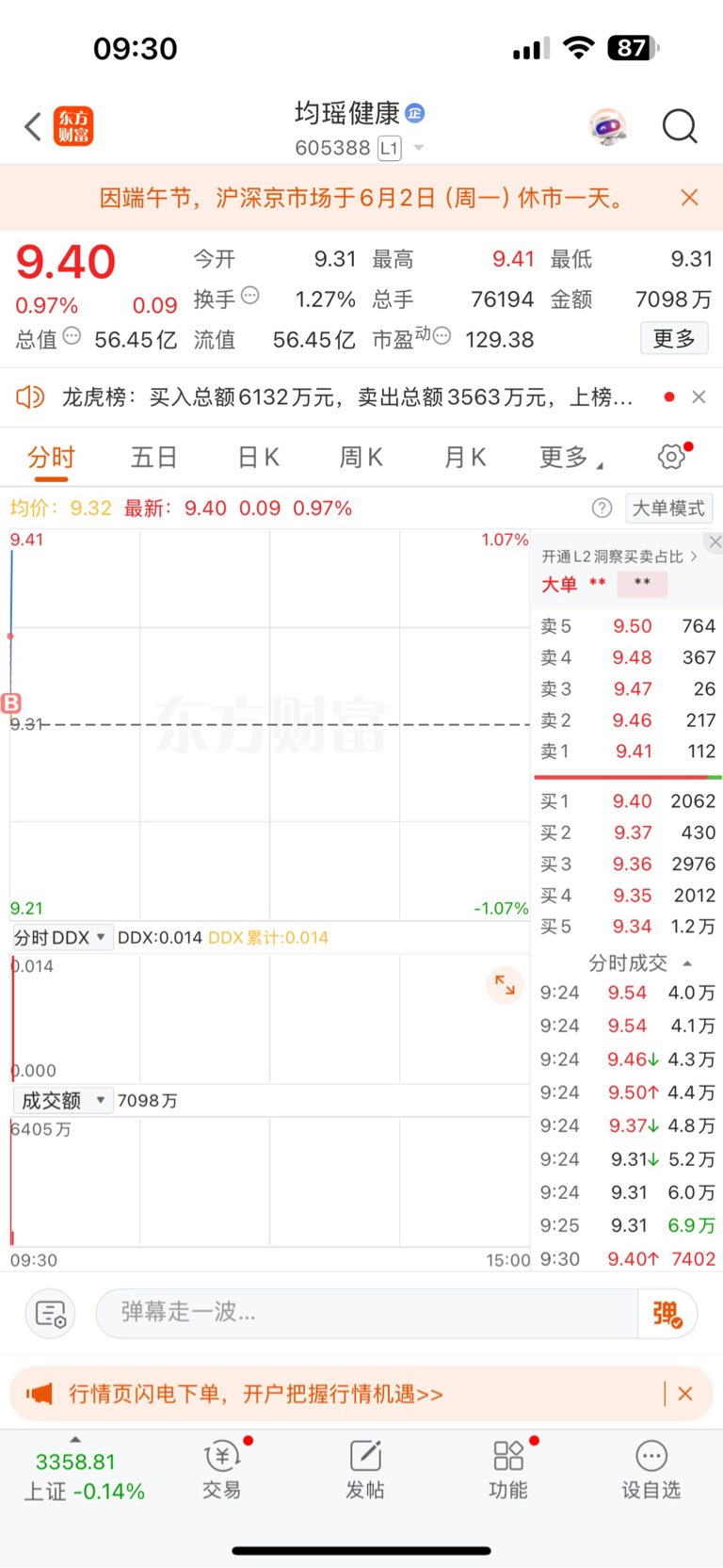Viewport: 723px width, 1568px height.
Task: Toggle the 大单模式 button
Action: pyautogui.click(x=668, y=509)
